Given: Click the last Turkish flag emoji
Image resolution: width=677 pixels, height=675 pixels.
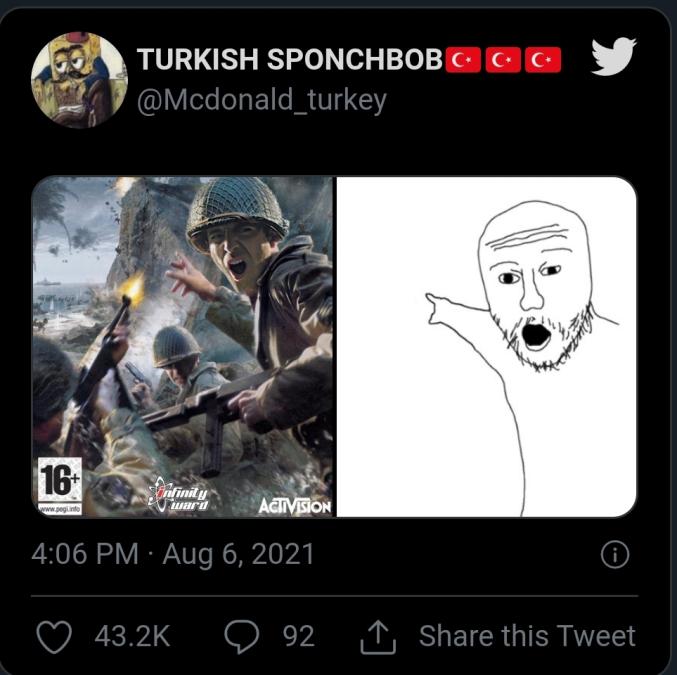Looking at the screenshot, I should (x=543, y=61).
